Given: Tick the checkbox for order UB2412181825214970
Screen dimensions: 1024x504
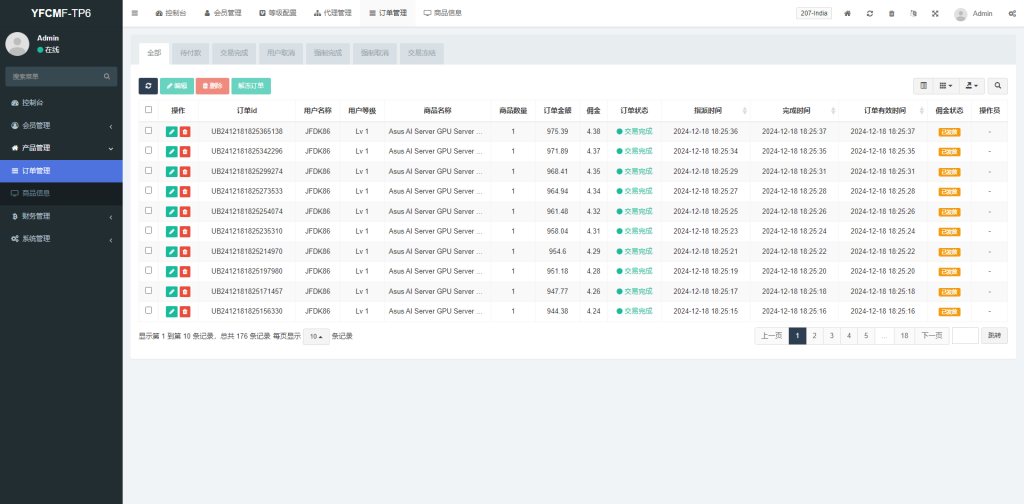Looking at the screenshot, I should (x=149, y=251).
